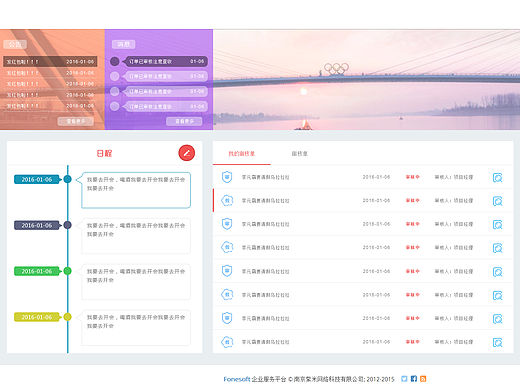Open the view-details magnifier icon in the second request row
520x390 pixels.
[x=497, y=201]
